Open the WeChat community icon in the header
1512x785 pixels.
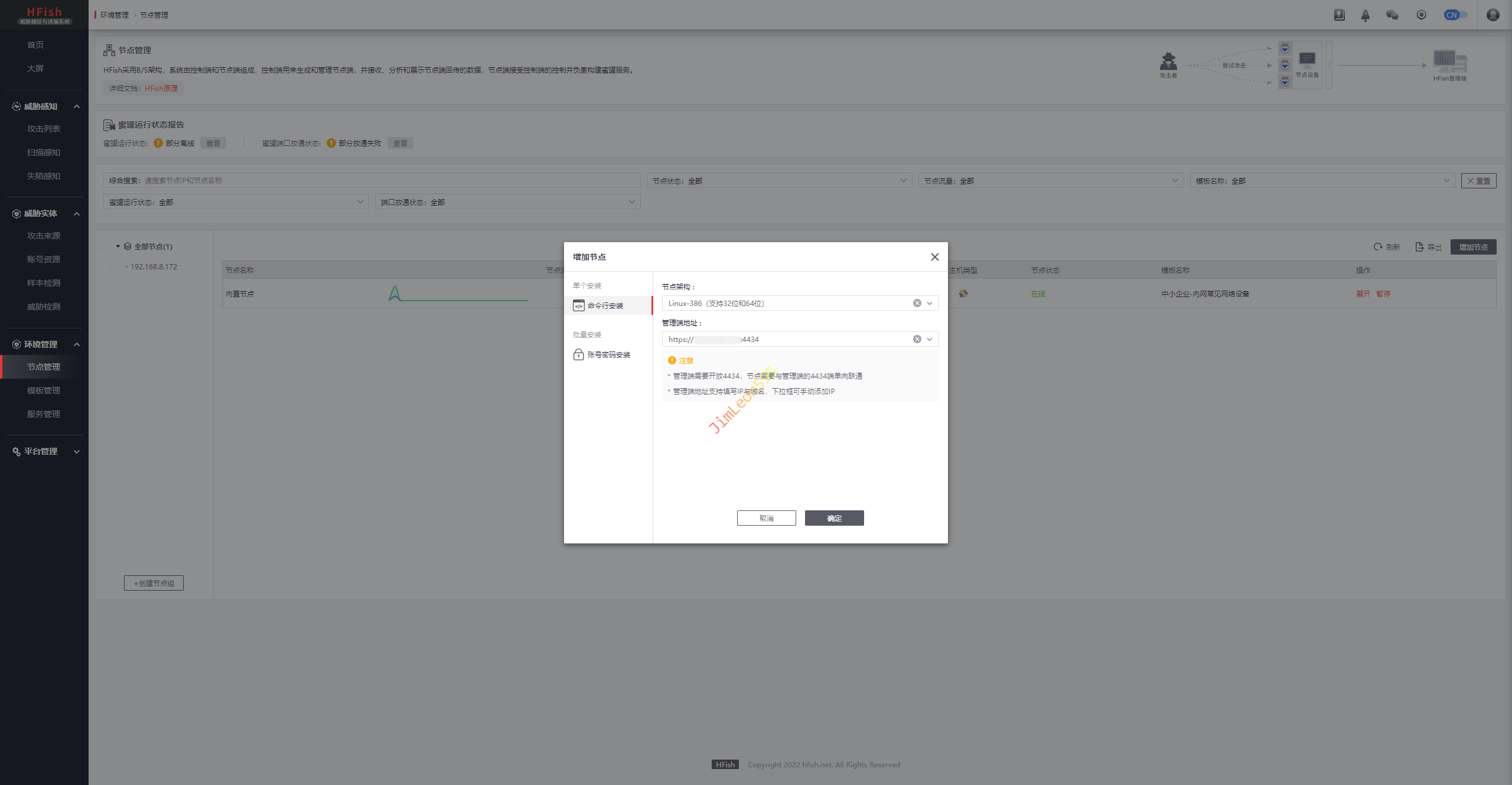(x=1392, y=15)
